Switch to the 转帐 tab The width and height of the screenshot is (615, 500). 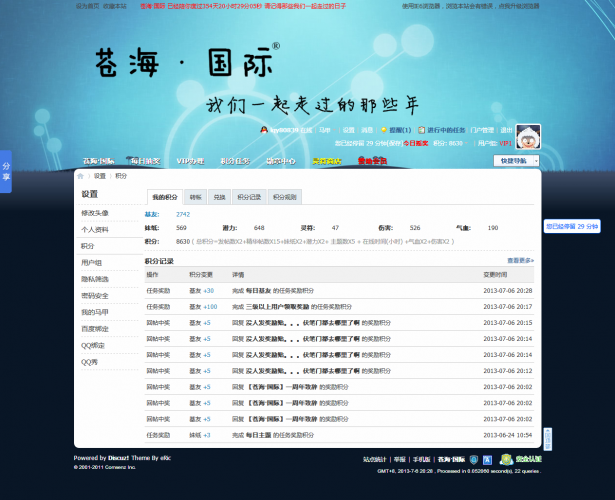tap(195, 198)
